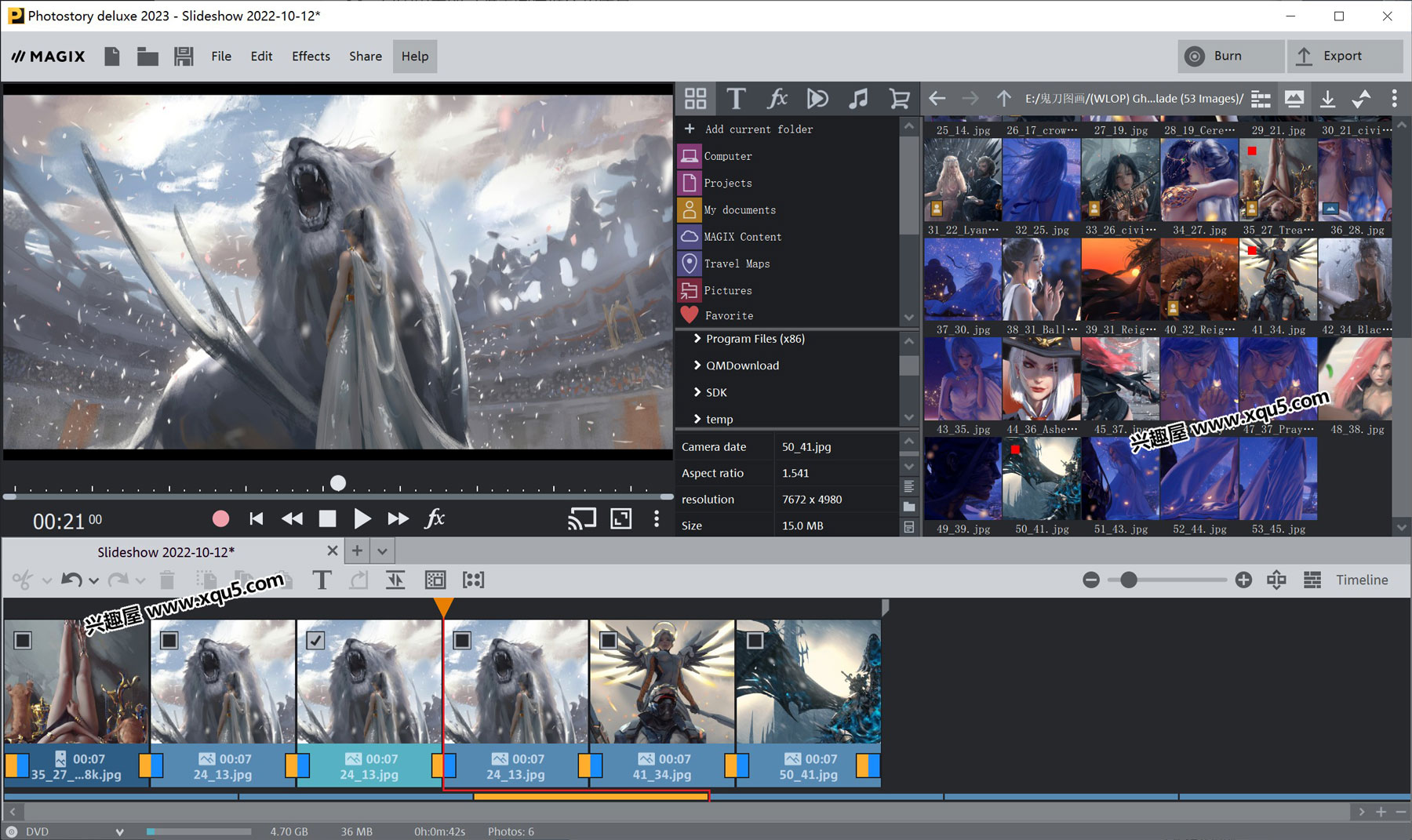Open the transitions templates tab
Screen dimensions: 1412x840
click(x=817, y=99)
